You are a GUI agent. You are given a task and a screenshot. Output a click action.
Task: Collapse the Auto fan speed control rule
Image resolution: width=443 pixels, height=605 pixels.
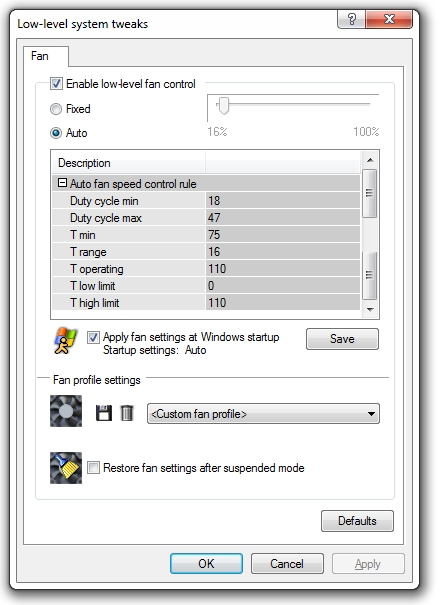[x=62, y=183]
